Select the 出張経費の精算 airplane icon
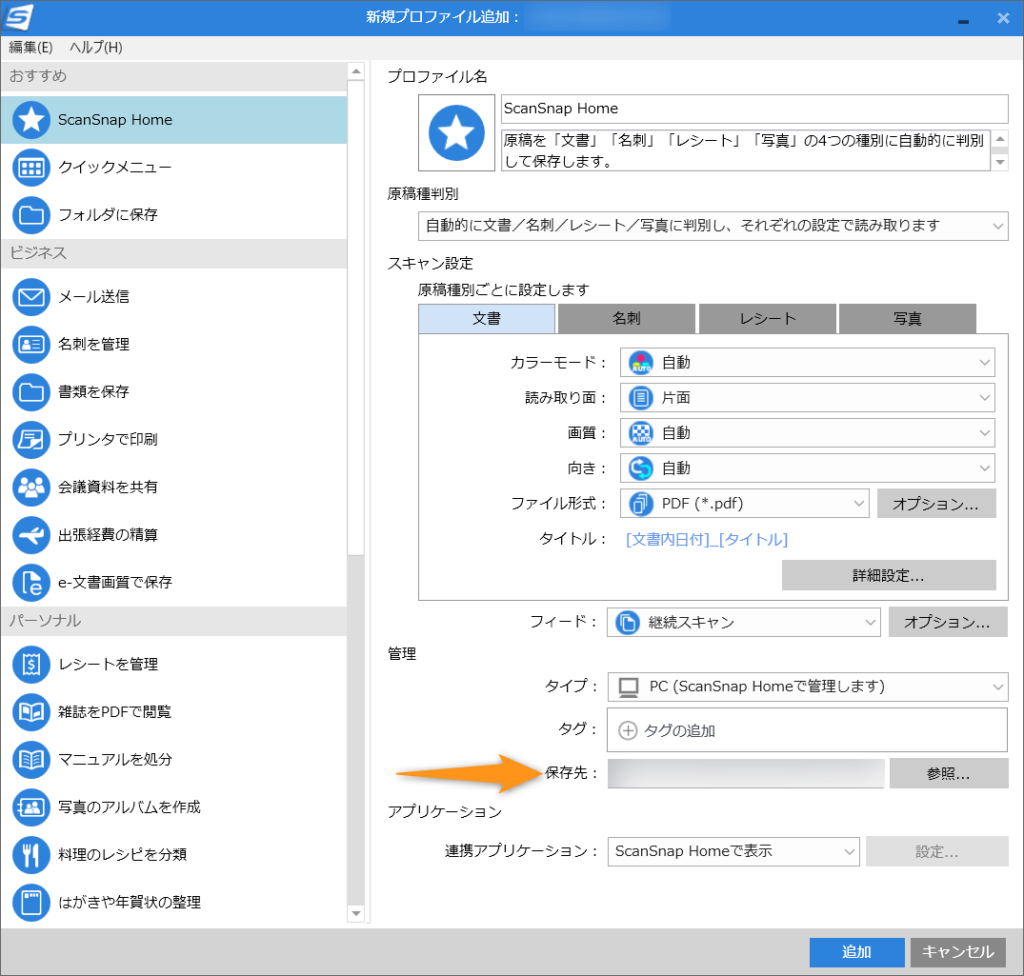The width and height of the screenshot is (1024, 976). point(31,535)
